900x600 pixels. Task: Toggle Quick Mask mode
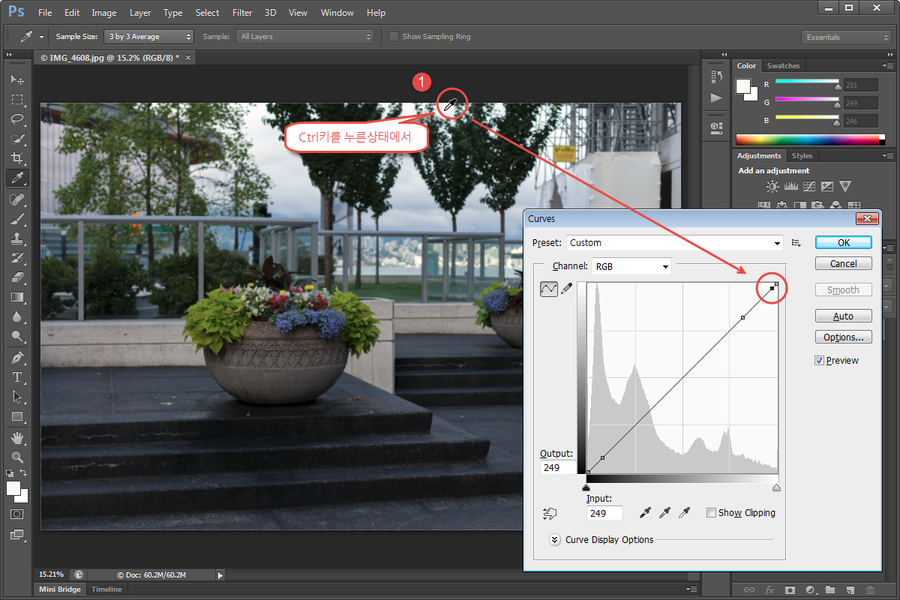click(x=17, y=514)
